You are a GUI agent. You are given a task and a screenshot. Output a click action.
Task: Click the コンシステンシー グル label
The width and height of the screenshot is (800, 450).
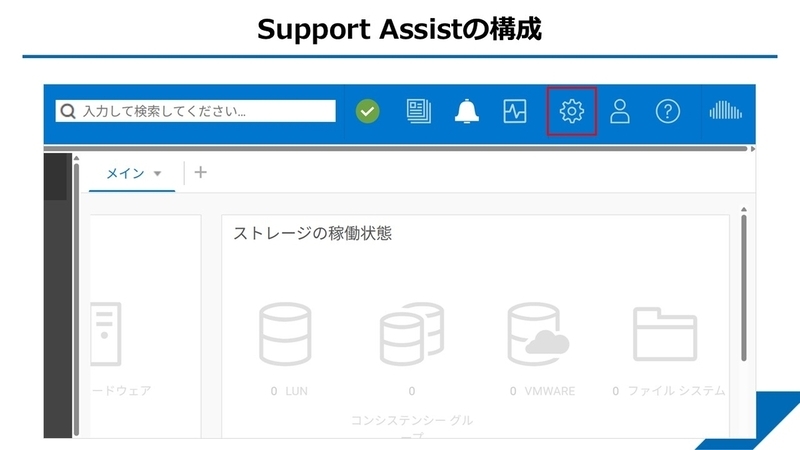[x=412, y=420]
